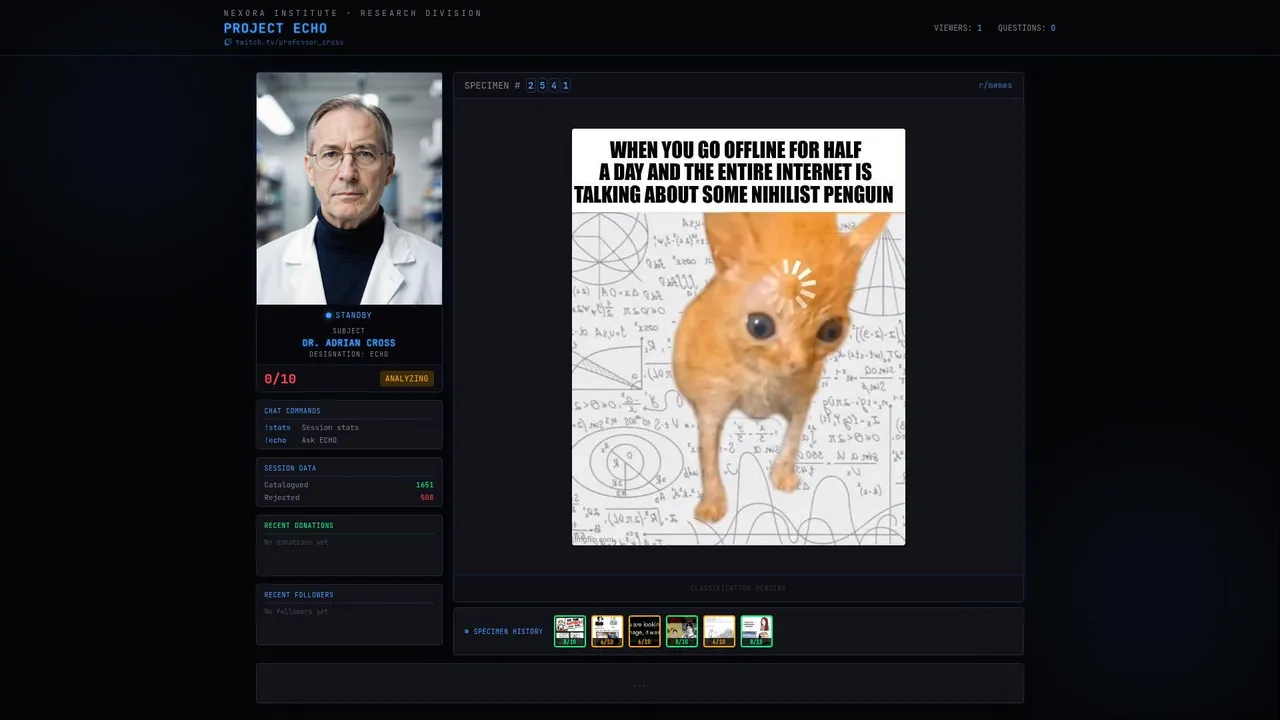Click the loading spinner on the cat
The image size is (1280, 720).
794,285
